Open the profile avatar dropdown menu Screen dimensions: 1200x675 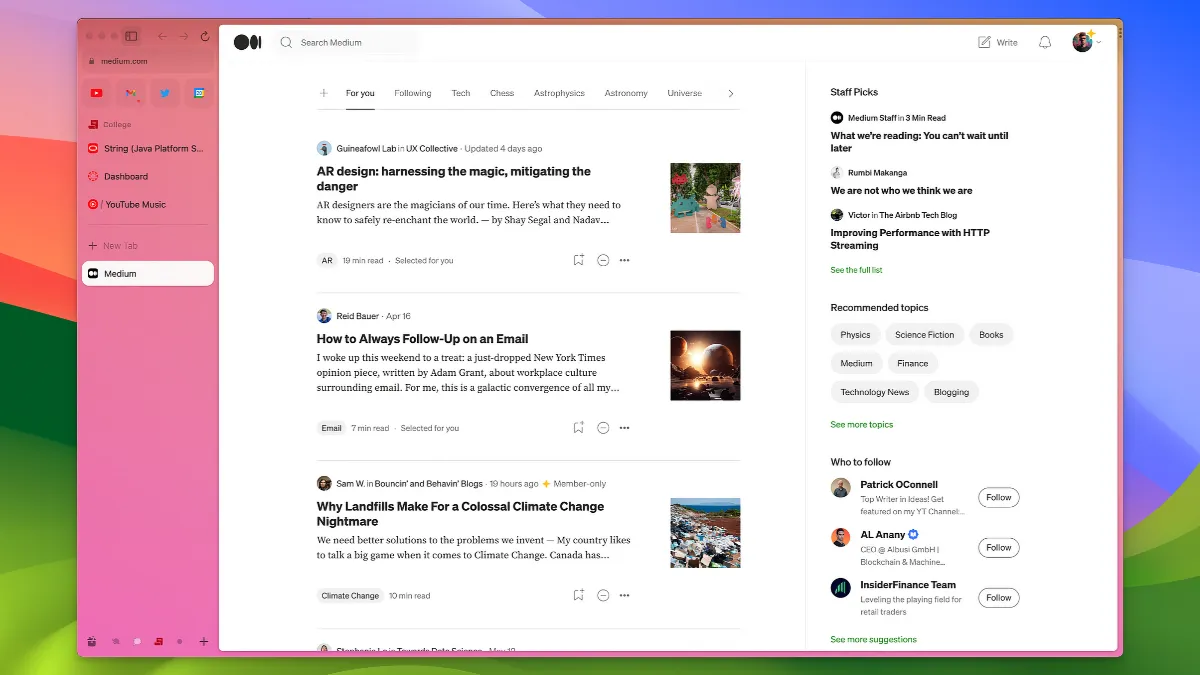1085,42
